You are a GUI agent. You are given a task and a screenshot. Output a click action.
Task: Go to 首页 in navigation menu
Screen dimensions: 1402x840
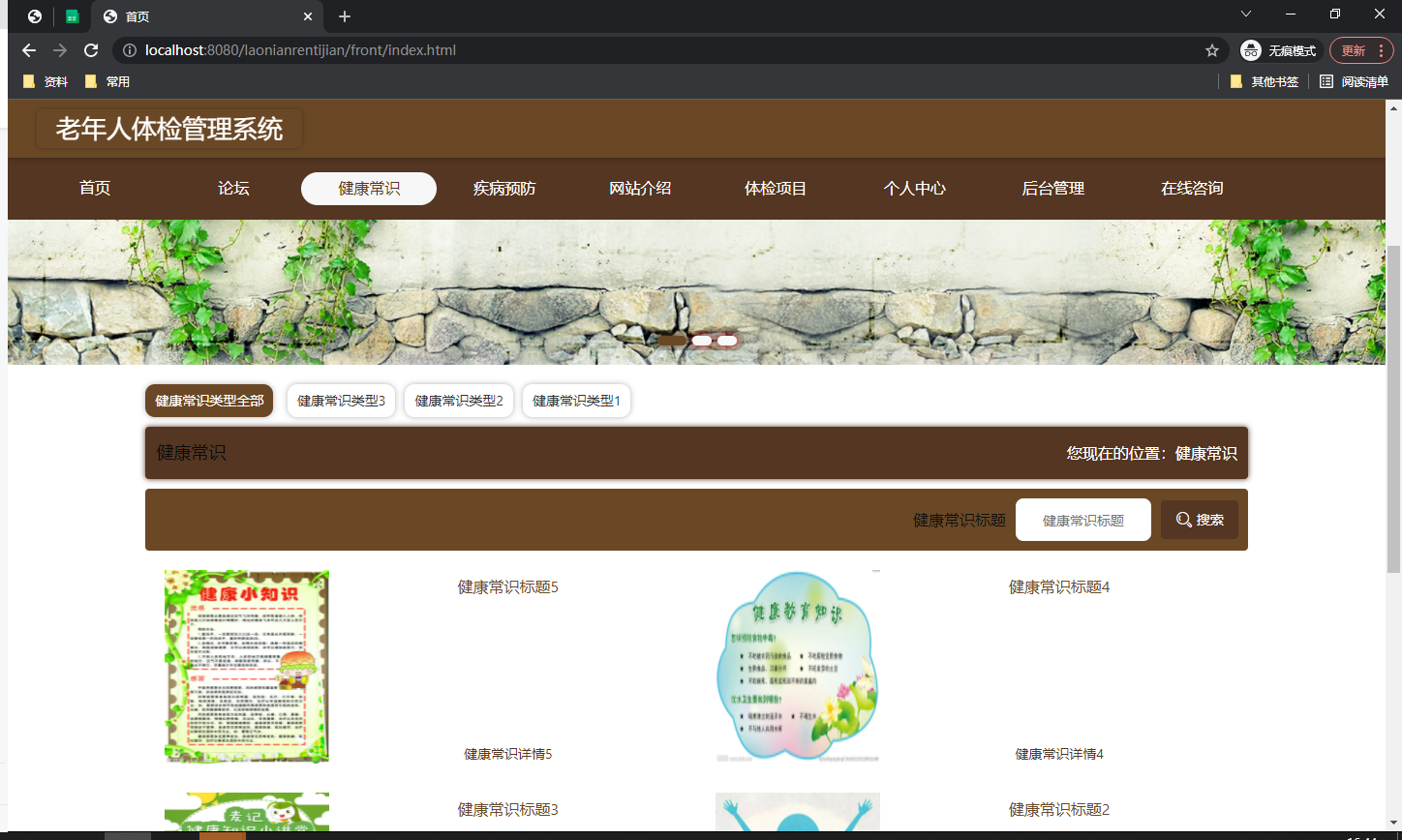(x=95, y=189)
